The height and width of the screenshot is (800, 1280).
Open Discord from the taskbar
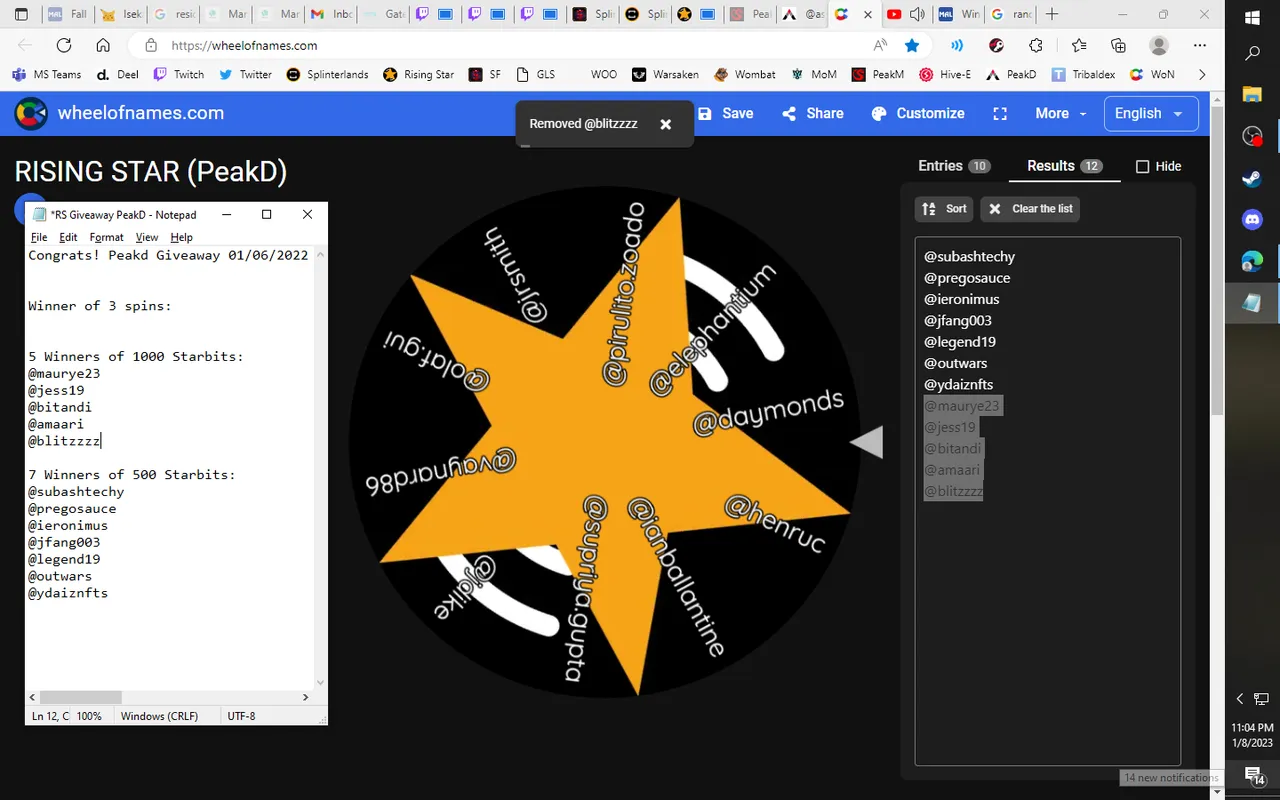coord(1252,219)
